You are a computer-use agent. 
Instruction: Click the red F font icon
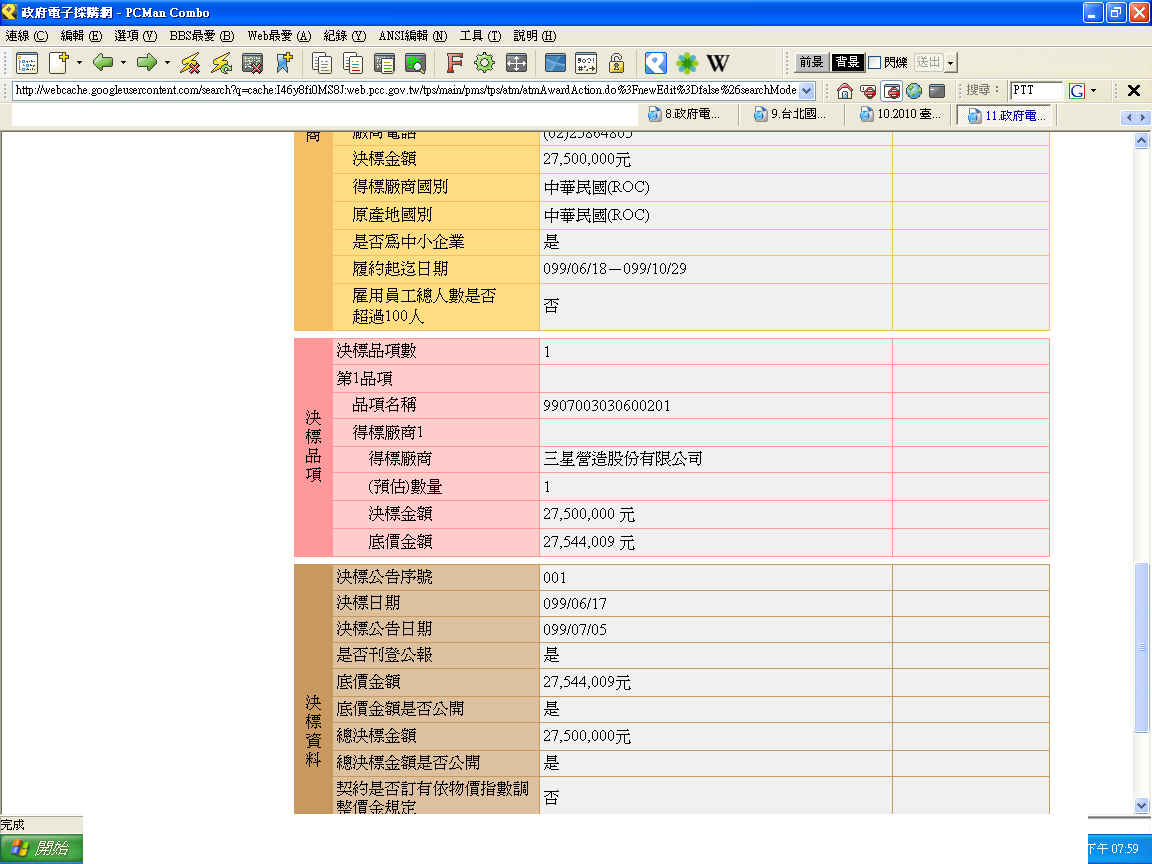pos(454,63)
